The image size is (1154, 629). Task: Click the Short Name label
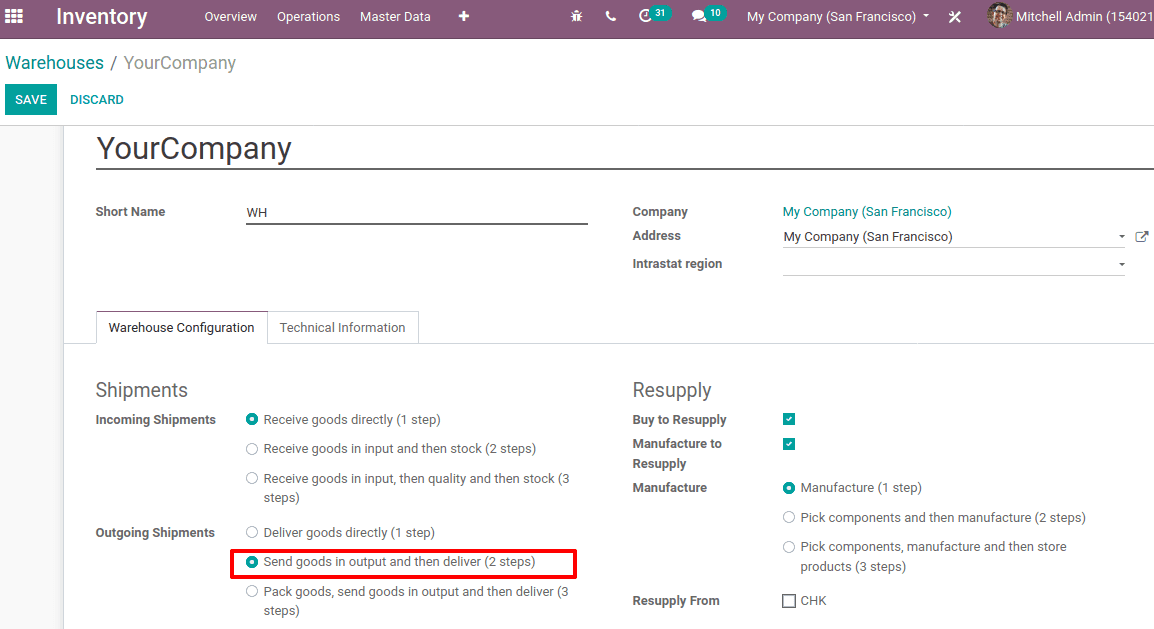pos(130,211)
